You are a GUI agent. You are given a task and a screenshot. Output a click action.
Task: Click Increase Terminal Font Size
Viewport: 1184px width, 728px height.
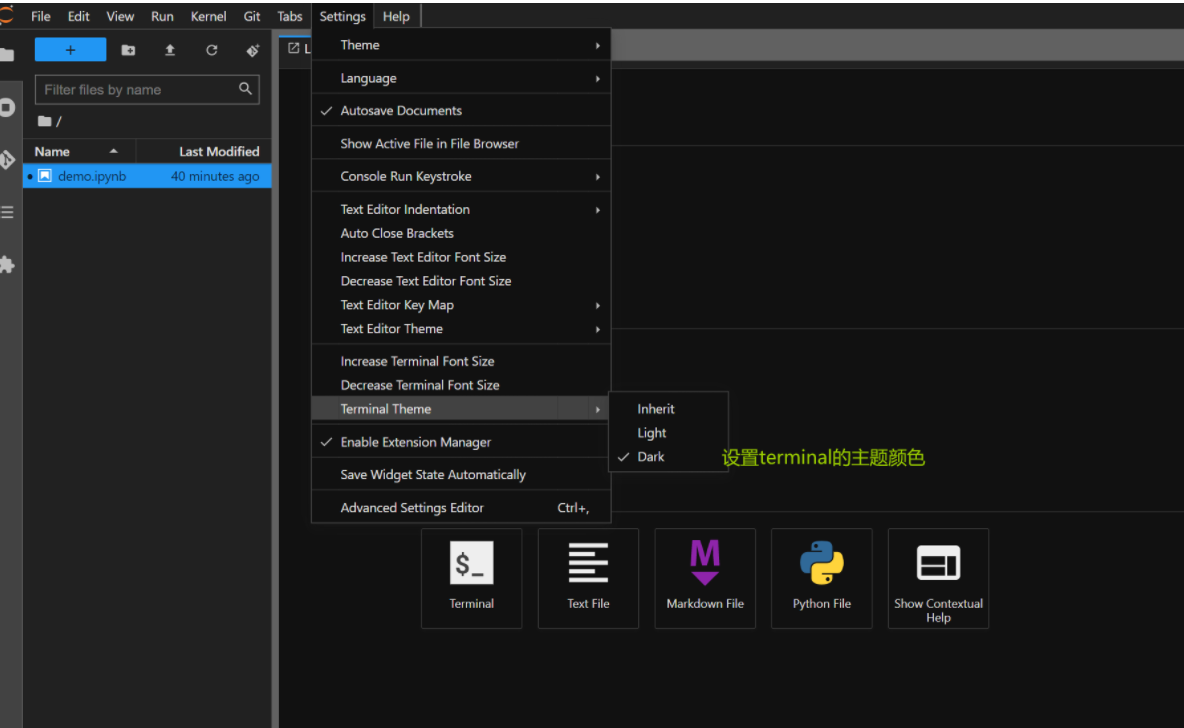click(417, 361)
